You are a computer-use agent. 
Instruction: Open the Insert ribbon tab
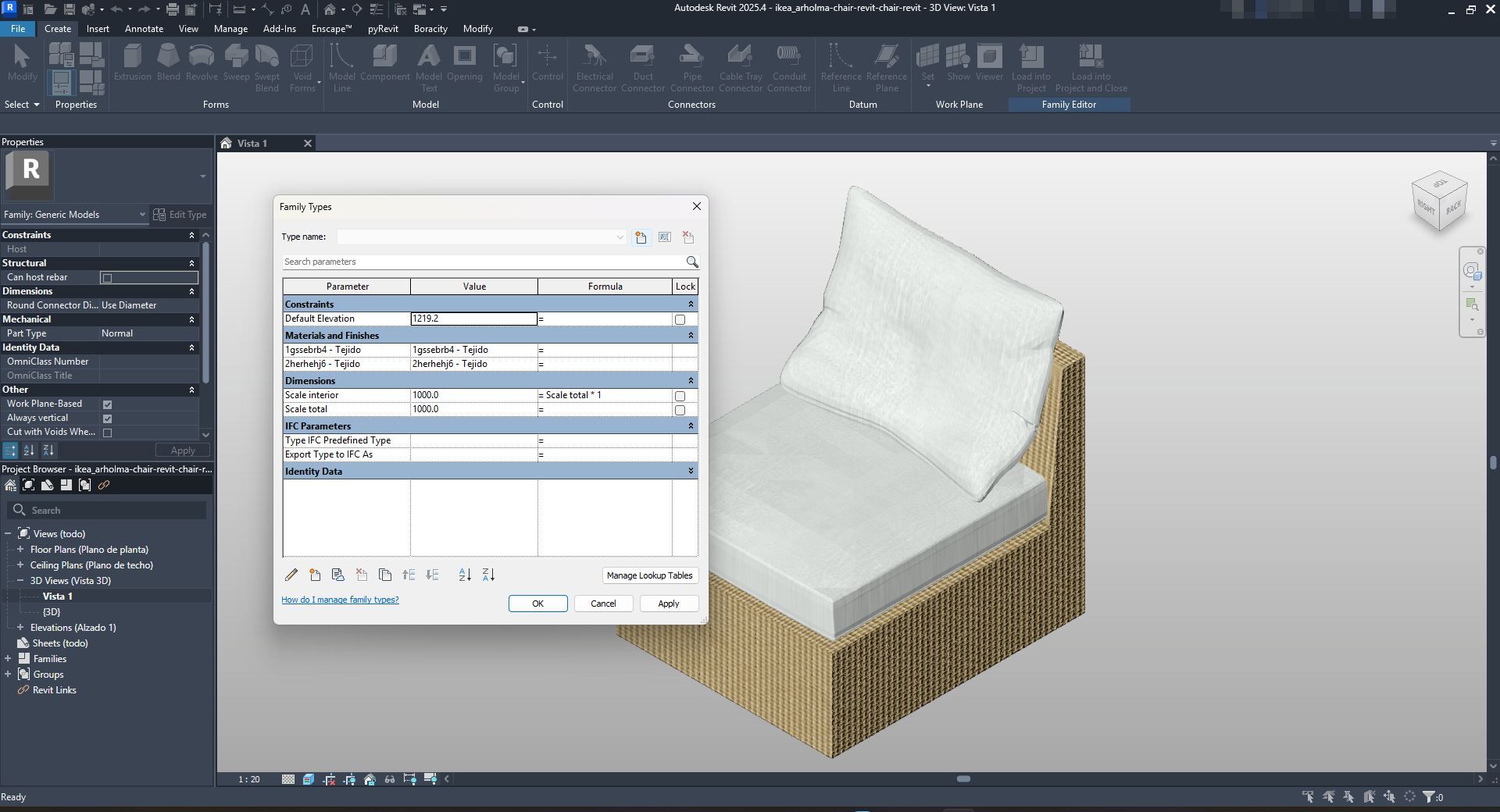point(98,29)
